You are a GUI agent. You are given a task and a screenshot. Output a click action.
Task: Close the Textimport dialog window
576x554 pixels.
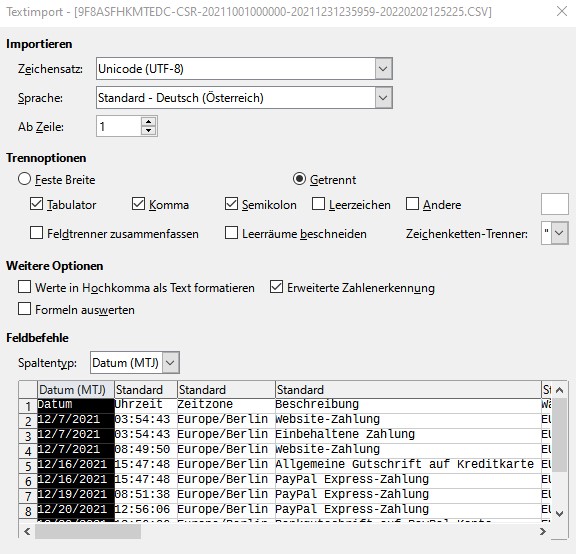click(562, 11)
